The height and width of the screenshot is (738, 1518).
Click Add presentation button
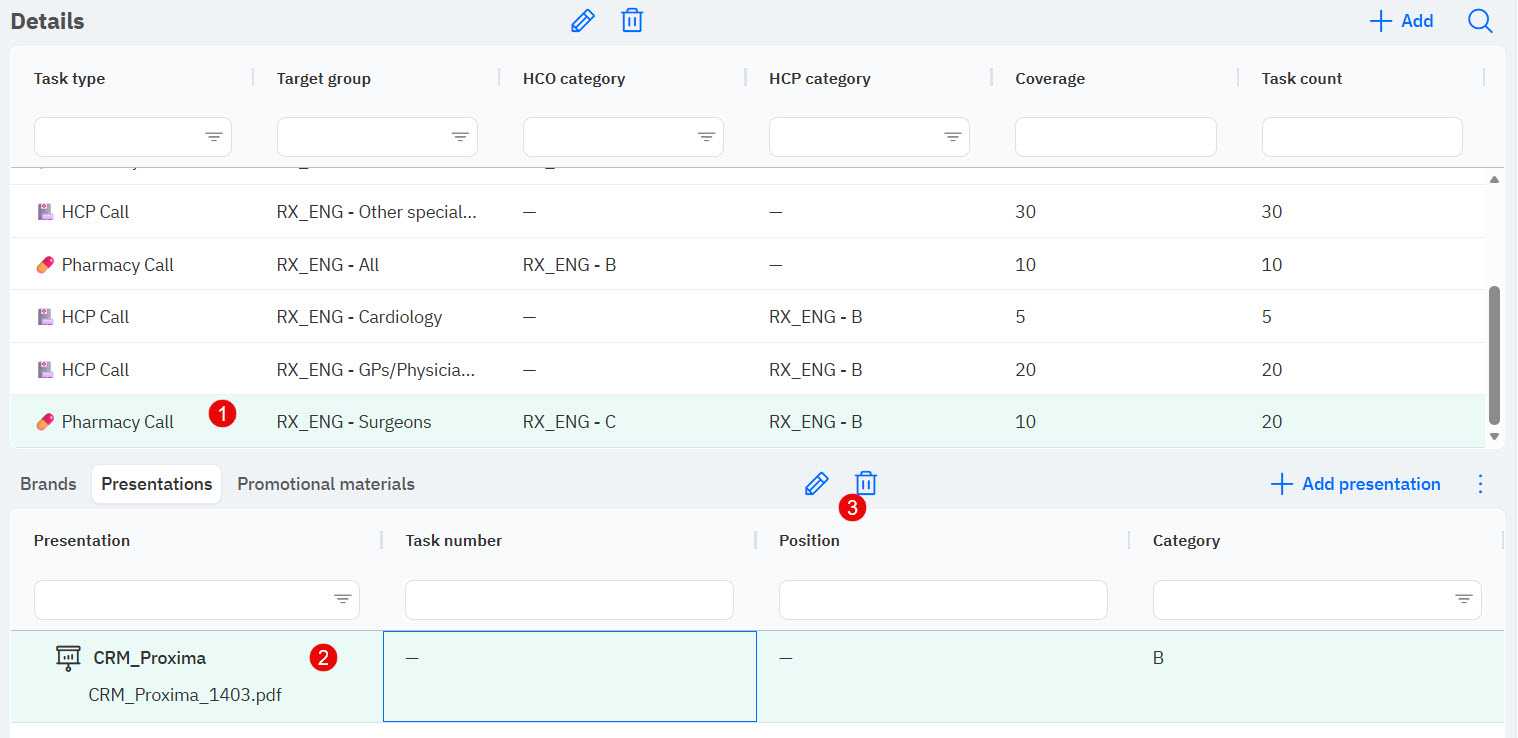pyautogui.click(x=1356, y=484)
